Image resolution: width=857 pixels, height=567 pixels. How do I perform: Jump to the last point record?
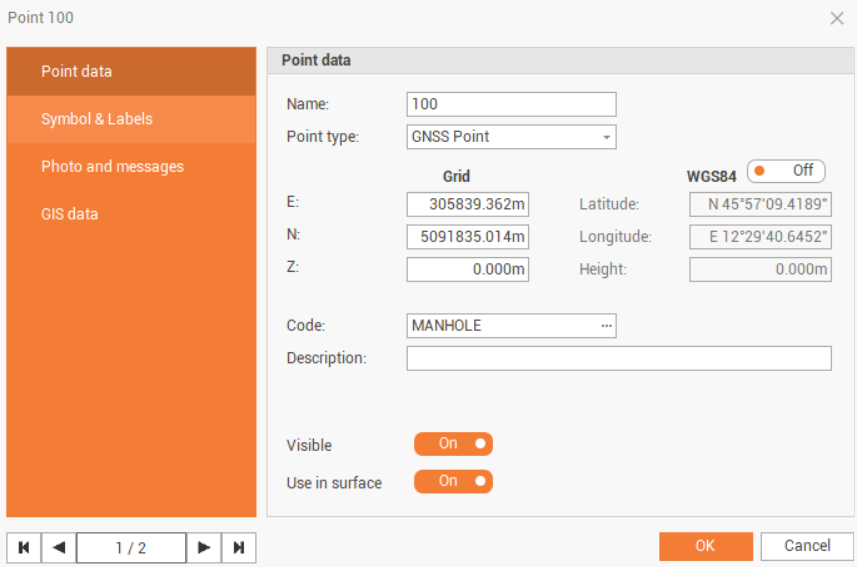coord(239,547)
